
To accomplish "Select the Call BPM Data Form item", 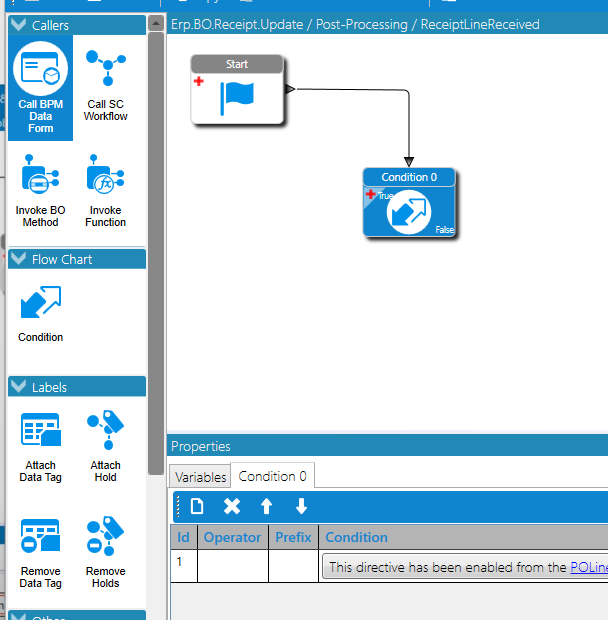I will pyautogui.click(x=40, y=88).
